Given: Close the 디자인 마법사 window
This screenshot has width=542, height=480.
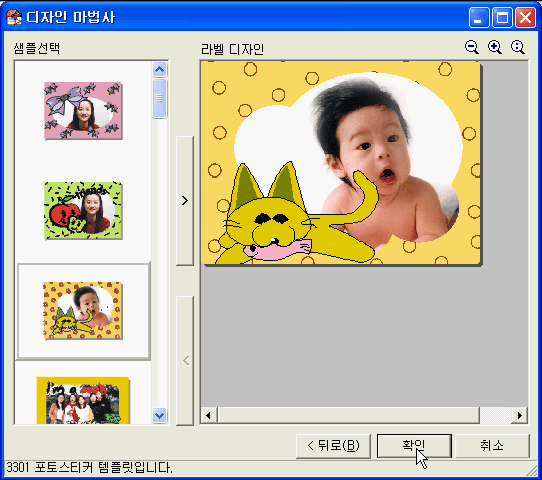Looking at the screenshot, I should (x=525, y=17).
